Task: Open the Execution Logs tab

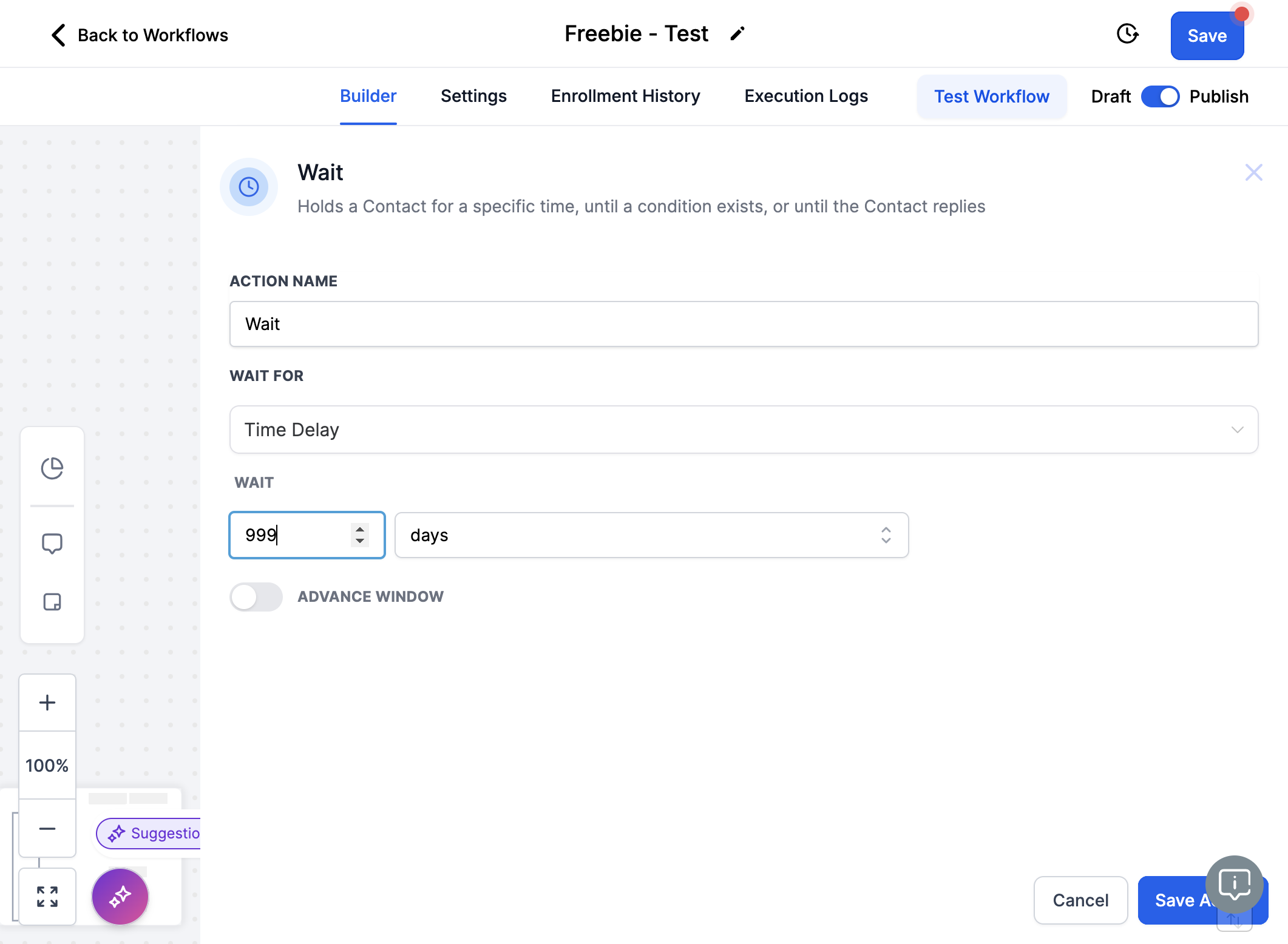Action: [x=806, y=96]
